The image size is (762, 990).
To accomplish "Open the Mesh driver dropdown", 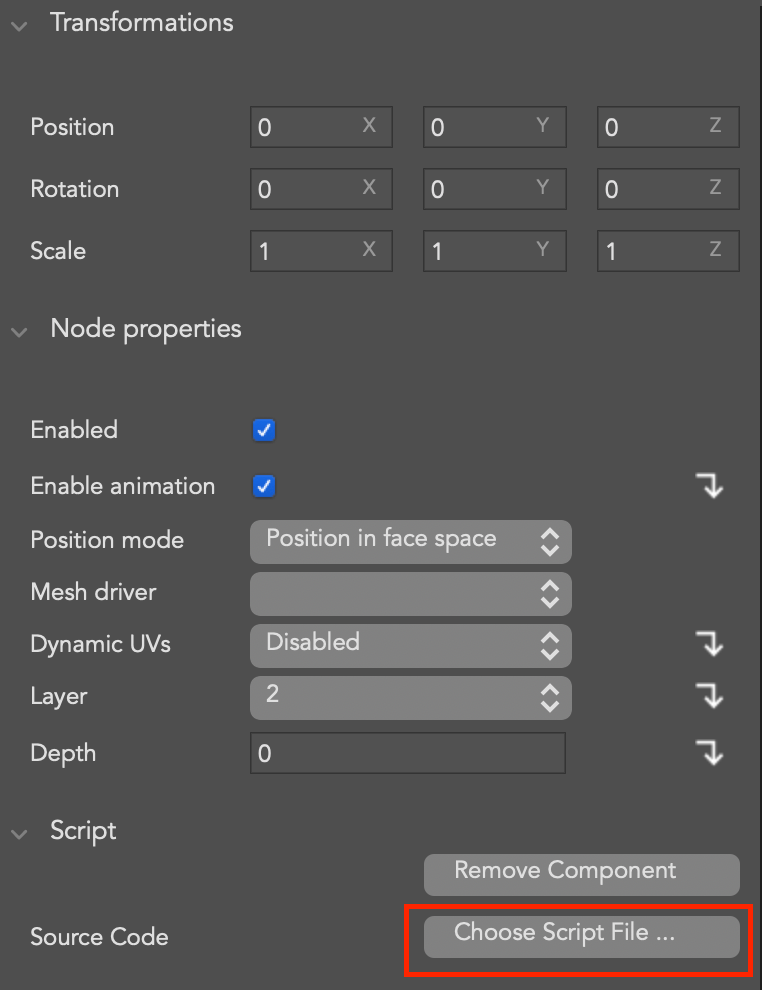I will (410, 593).
